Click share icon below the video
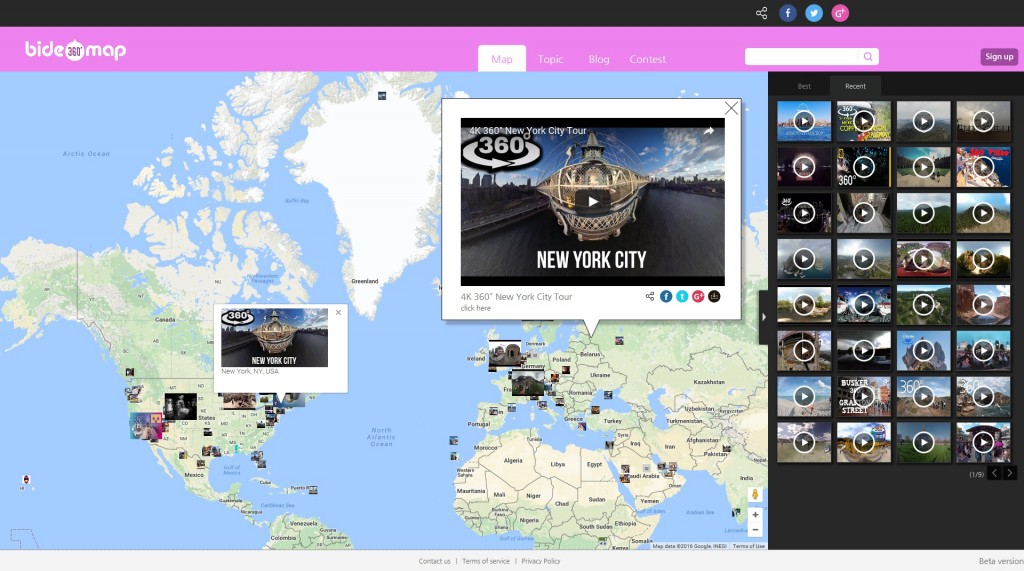This screenshot has height=571, width=1024. click(650, 297)
